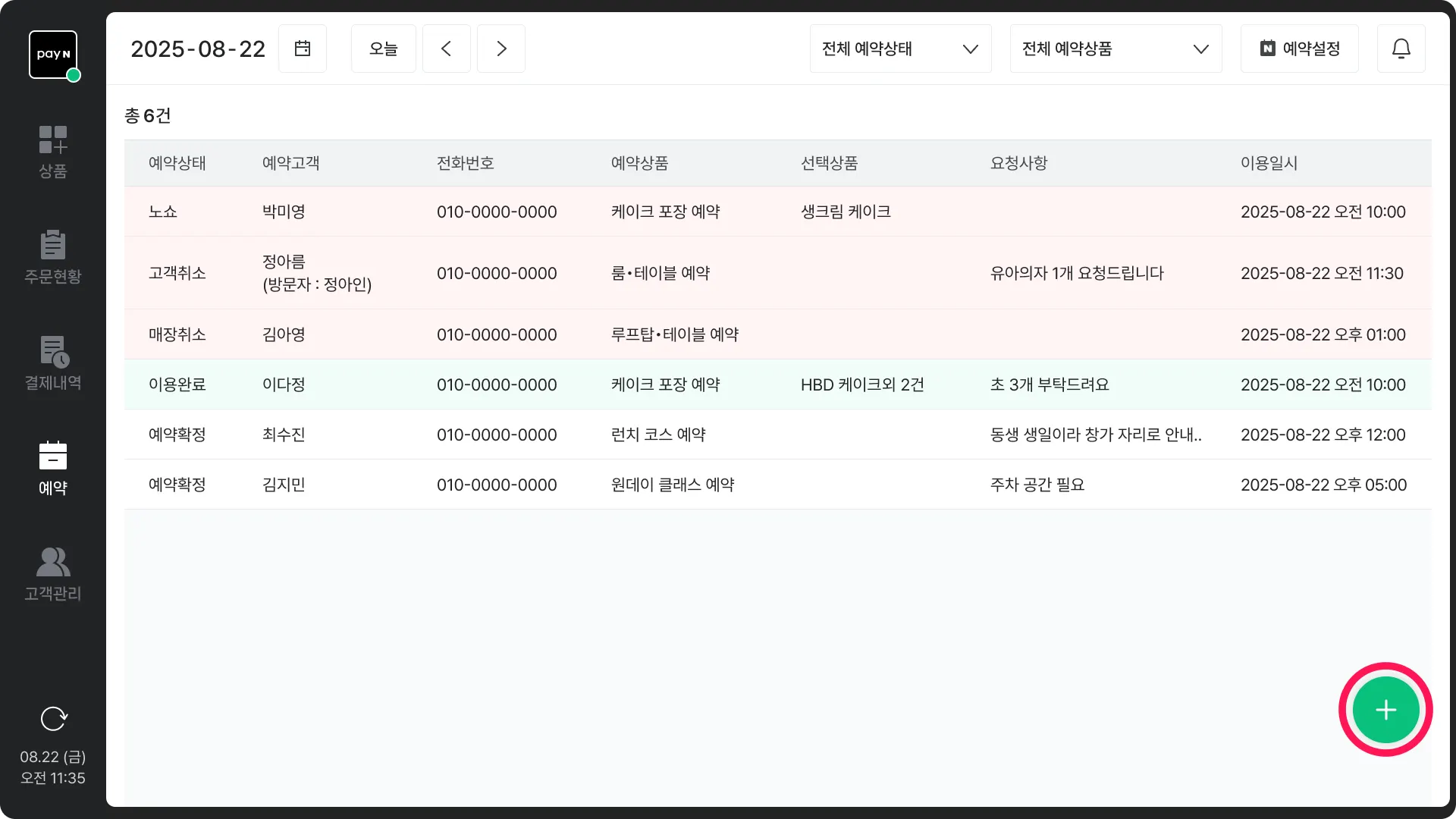Open 이다정 completed reservation row
Screen dimensions: 1456x819
777,384
